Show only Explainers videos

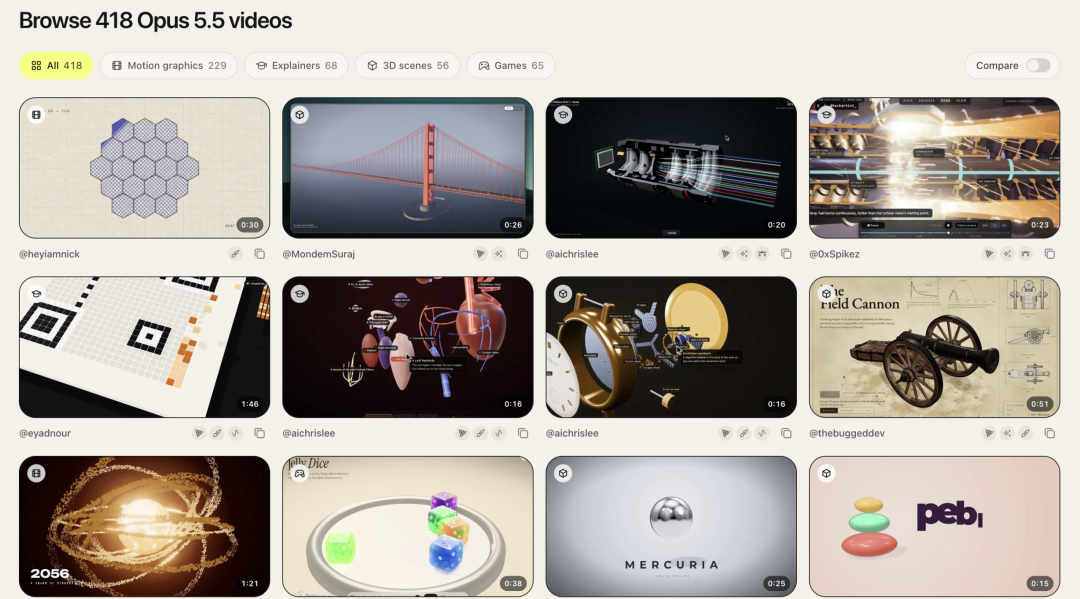coord(296,65)
